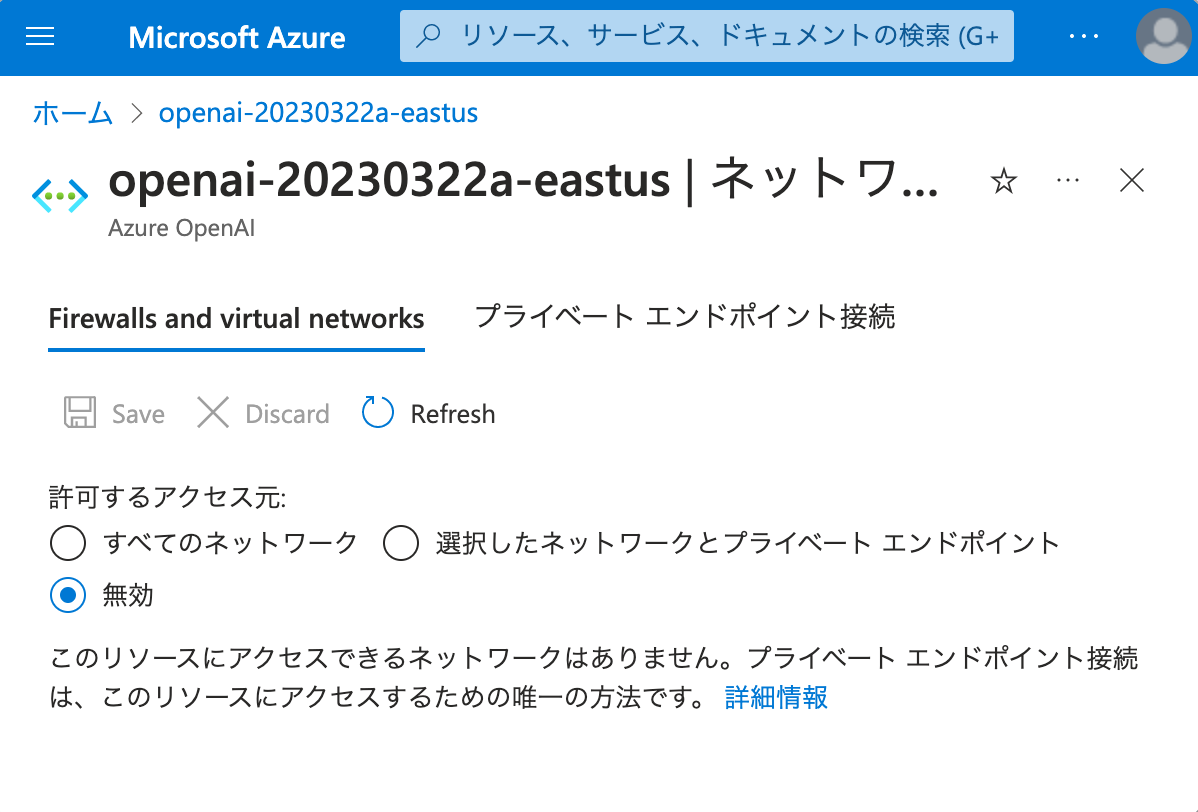Image resolution: width=1198 pixels, height=812 pixels.
Task: Close the network settings blade
Action: coord(1131,180)
